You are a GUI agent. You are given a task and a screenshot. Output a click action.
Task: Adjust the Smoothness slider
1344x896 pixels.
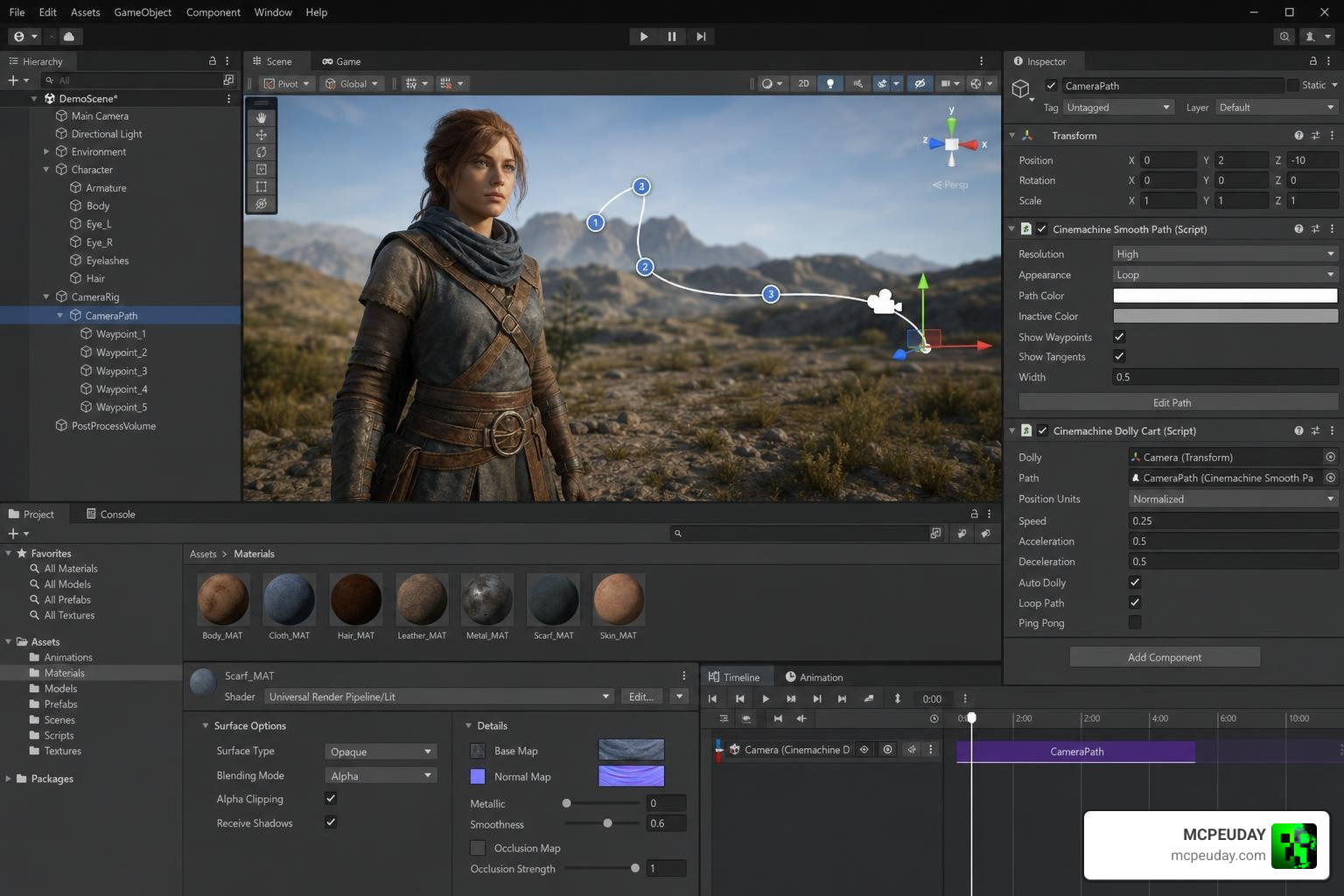tap(607, 823)
